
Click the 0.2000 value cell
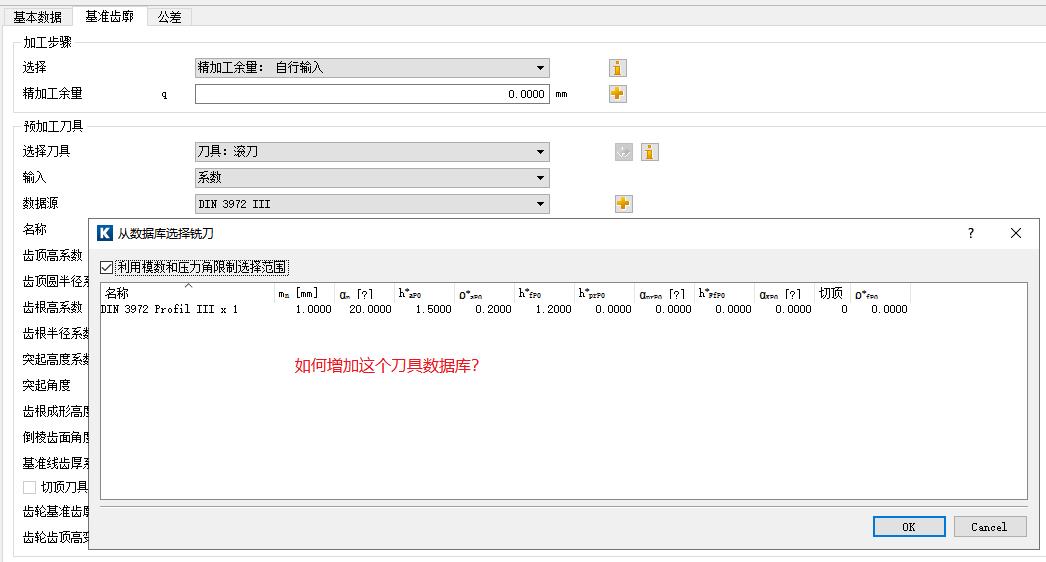pyautogui.click(x=494, y=310)
